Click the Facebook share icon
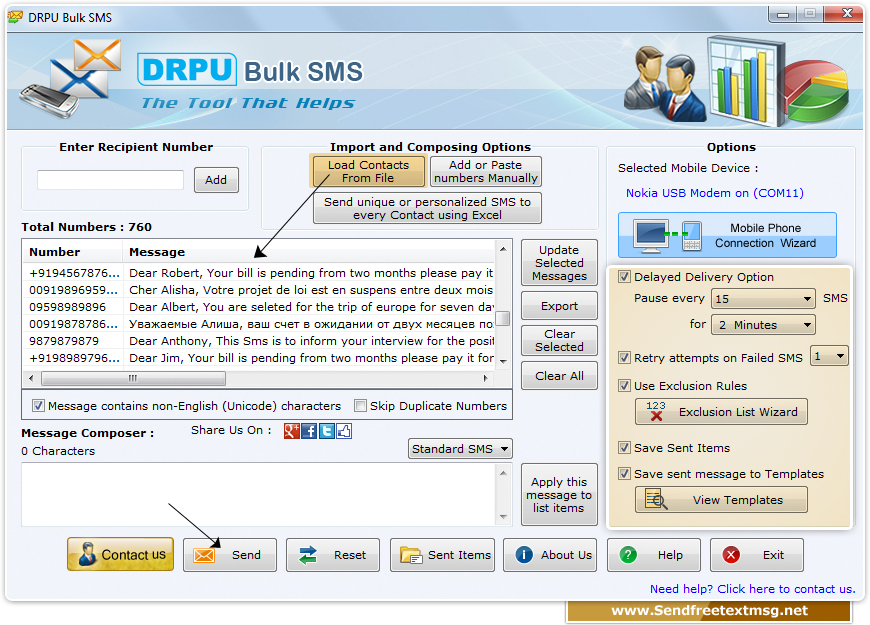The image size is (870, 625). [x=309, y=431]
